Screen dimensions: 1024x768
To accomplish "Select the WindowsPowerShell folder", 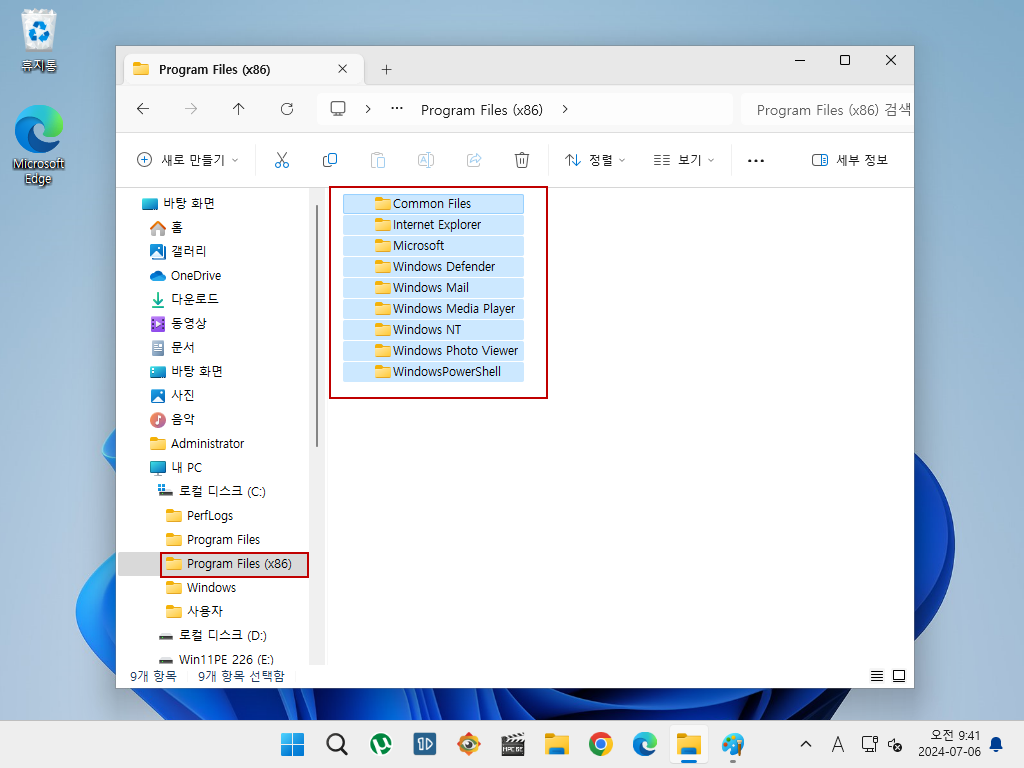I will [x=433, y=372].
